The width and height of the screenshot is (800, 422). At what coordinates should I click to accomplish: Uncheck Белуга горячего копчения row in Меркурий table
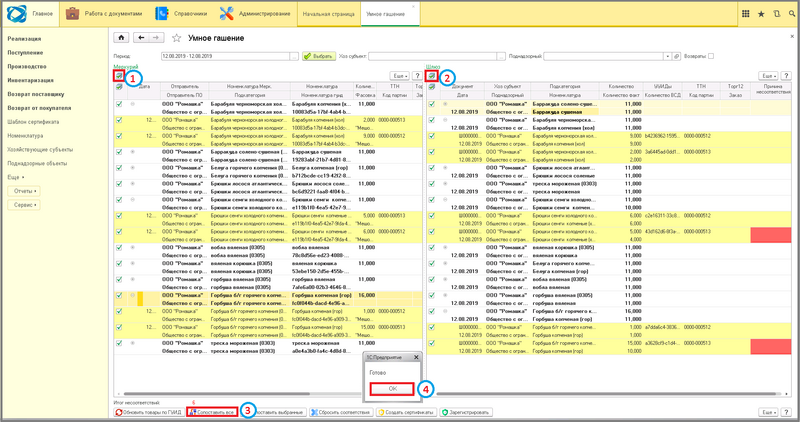(x=119, y=168)
